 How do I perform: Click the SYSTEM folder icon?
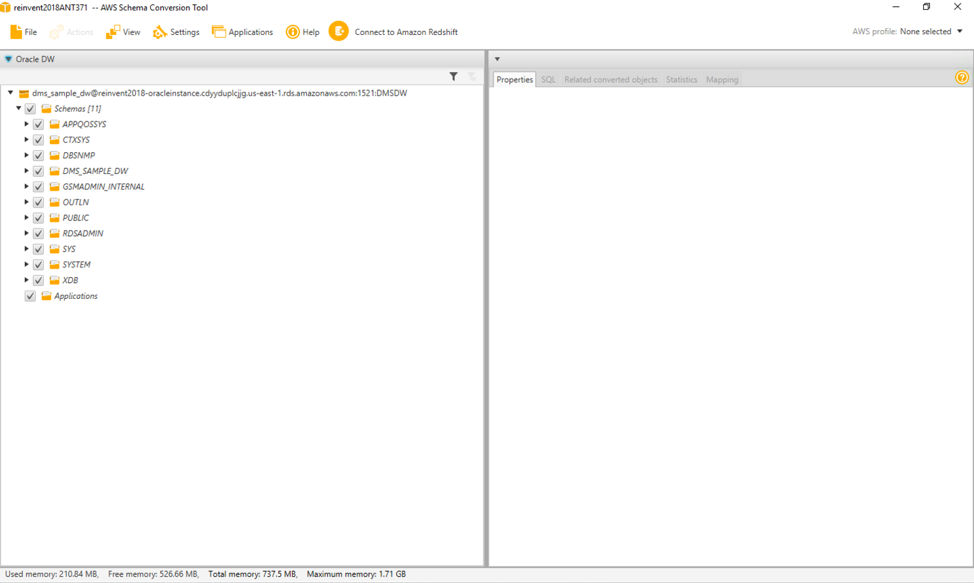tap(55, 264)
